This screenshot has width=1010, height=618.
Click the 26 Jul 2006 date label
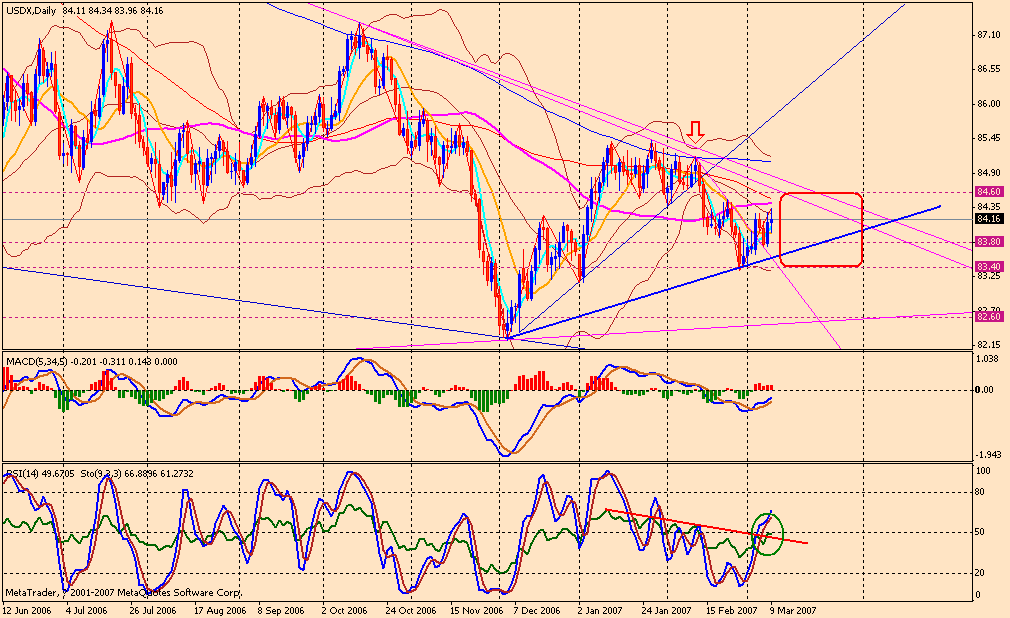pyautogui.click(x=153, y=610)
